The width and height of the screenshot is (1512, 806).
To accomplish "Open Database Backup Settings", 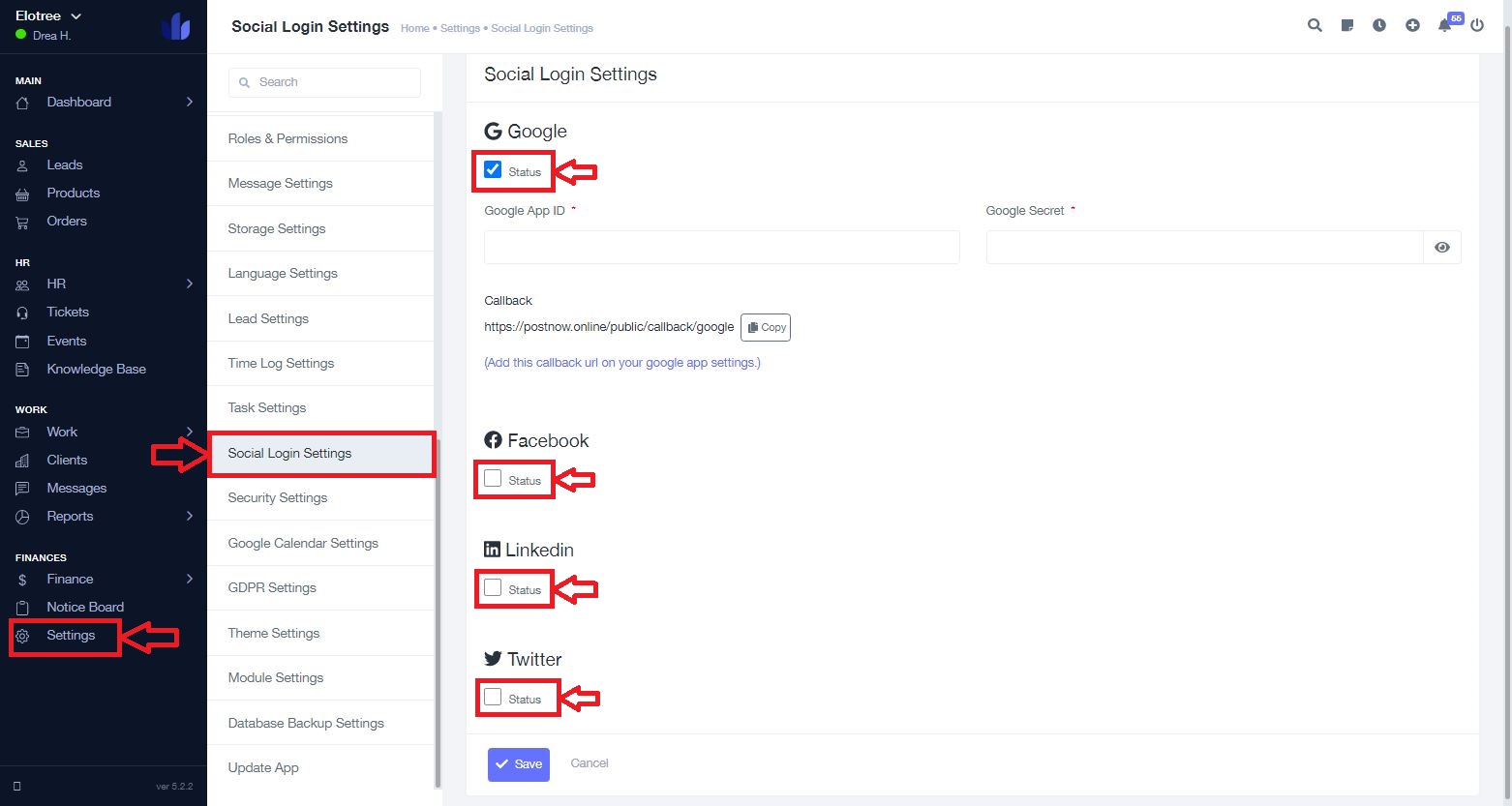I will 320,723.
